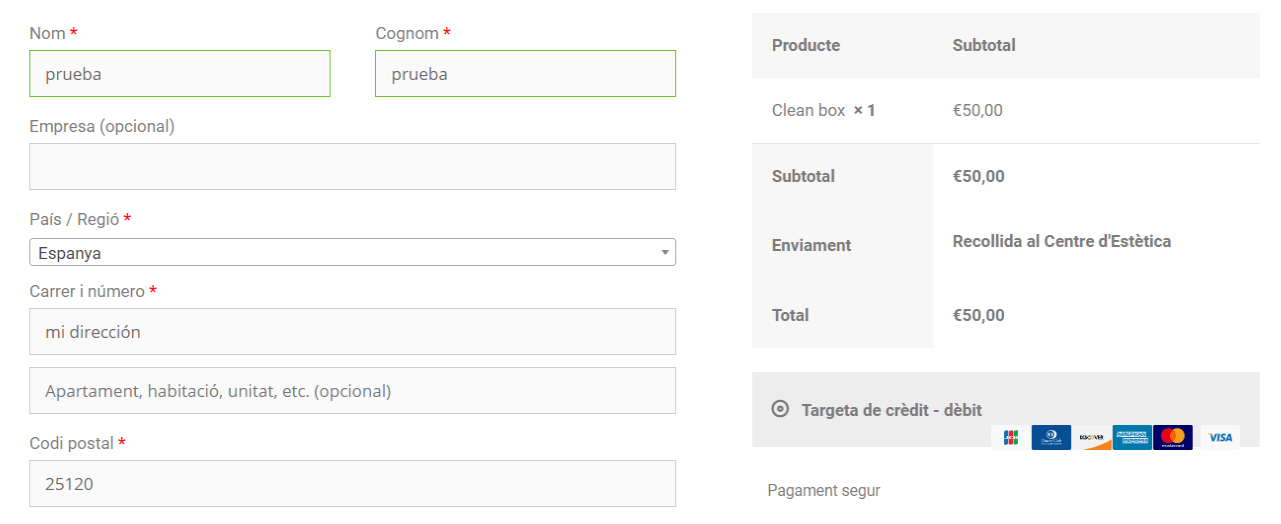Click the Codi postal field with 25120
1281x524 pixels.
tap(352, 483)
